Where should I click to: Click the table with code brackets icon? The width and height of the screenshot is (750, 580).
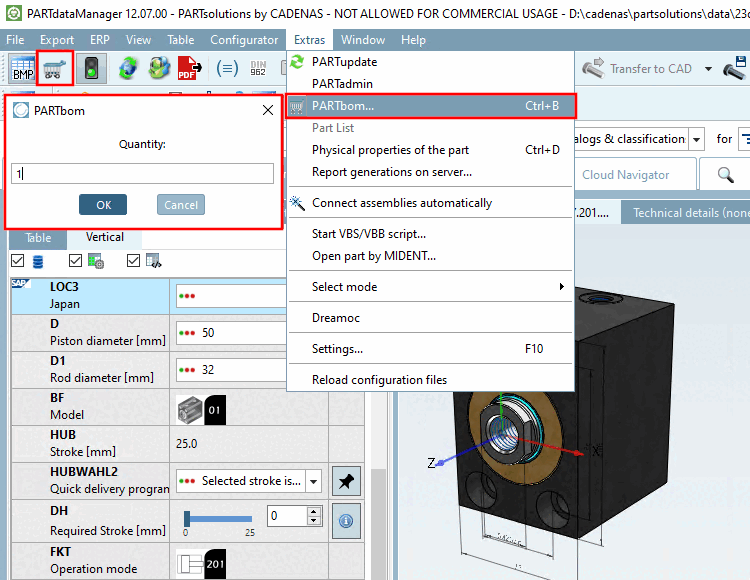pyautogui.click(x=154, y=261)
